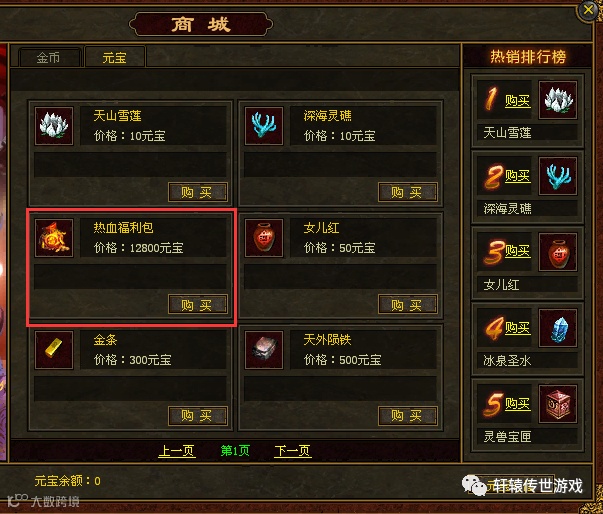Purchase 天外陨铁 using its 购买 button

(408, 416)
